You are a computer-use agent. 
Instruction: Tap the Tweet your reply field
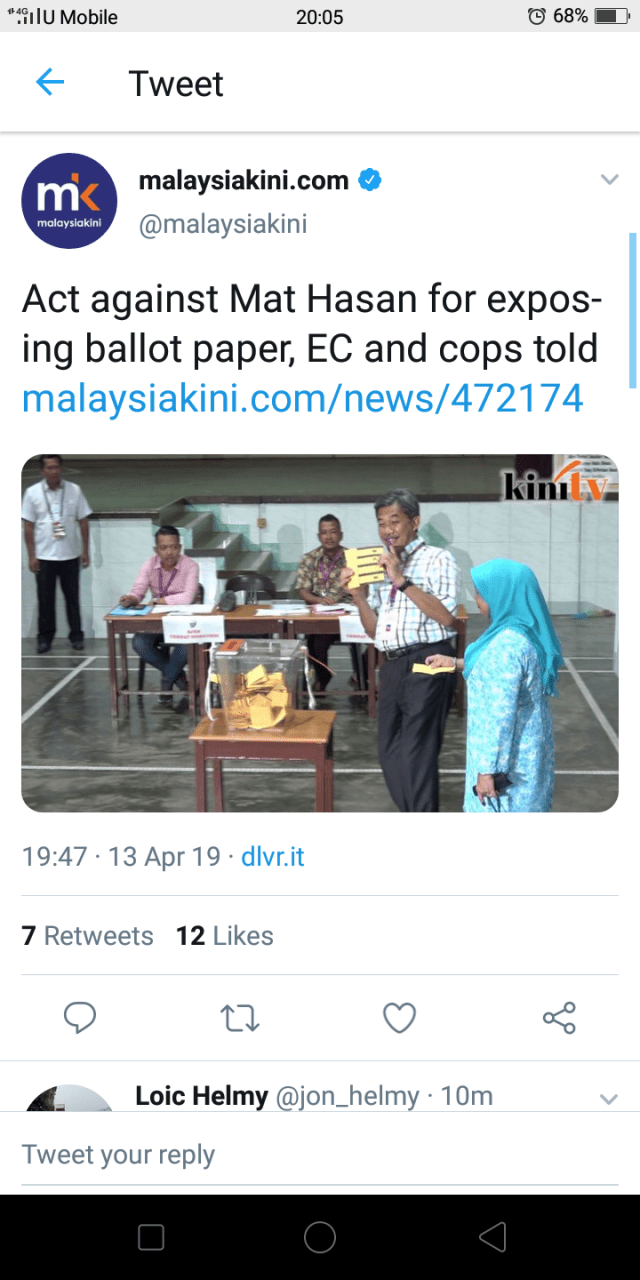pyautogui.click(x=320, y=1155)
